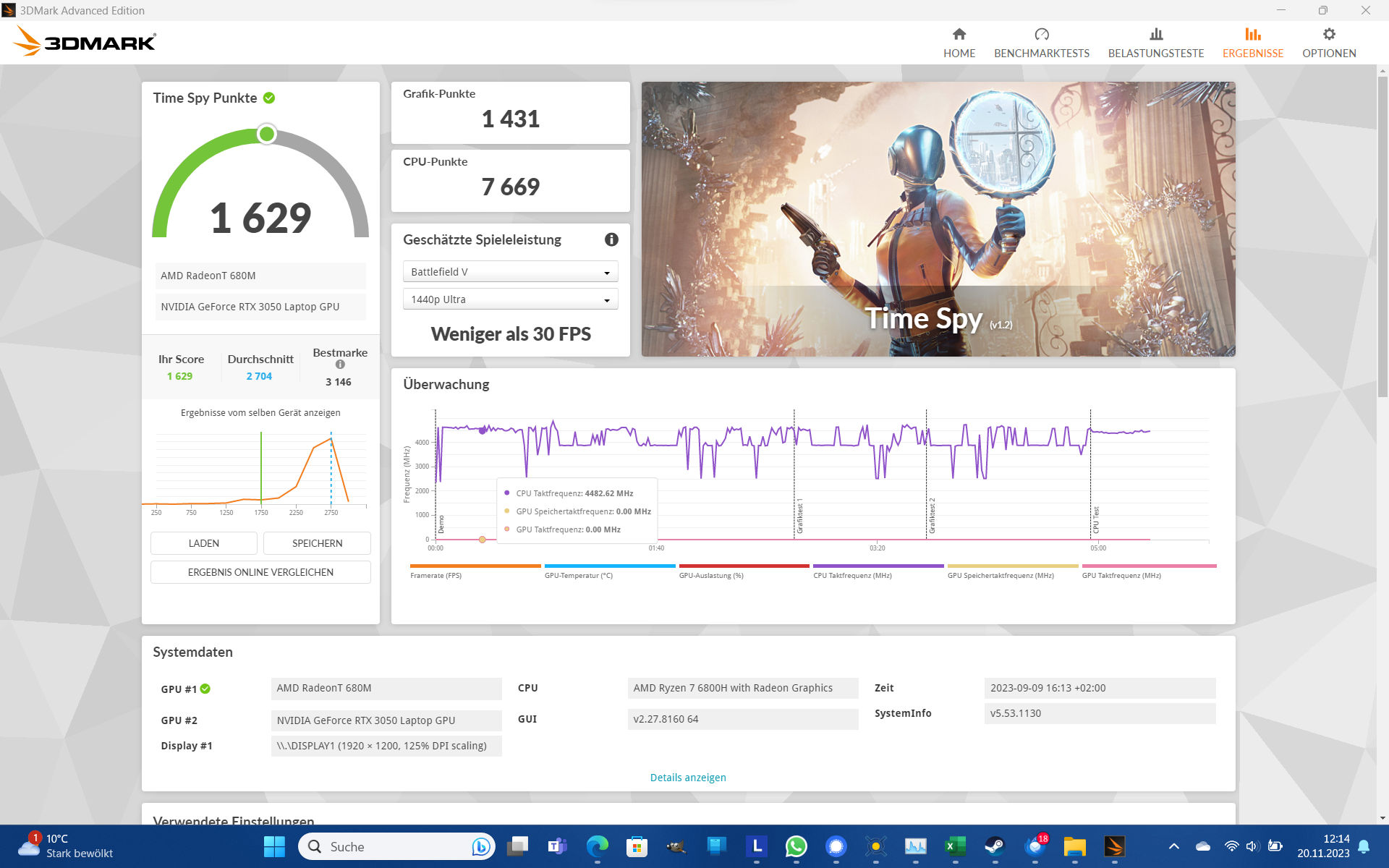Click the green score gauge handle
This screenshot has width=1389, height=868.
(266, 134)
